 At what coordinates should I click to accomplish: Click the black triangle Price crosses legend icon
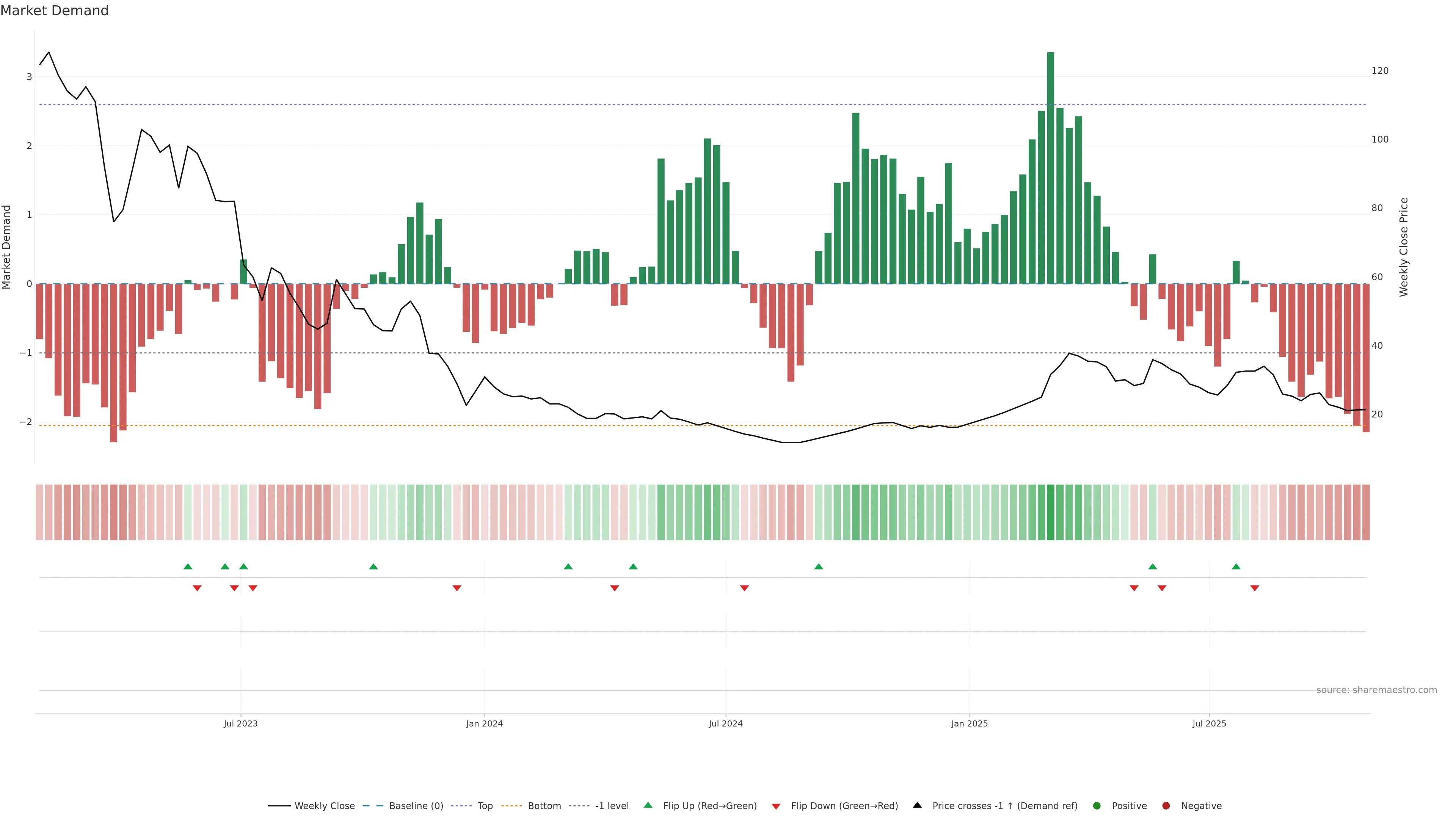(917, 805)
